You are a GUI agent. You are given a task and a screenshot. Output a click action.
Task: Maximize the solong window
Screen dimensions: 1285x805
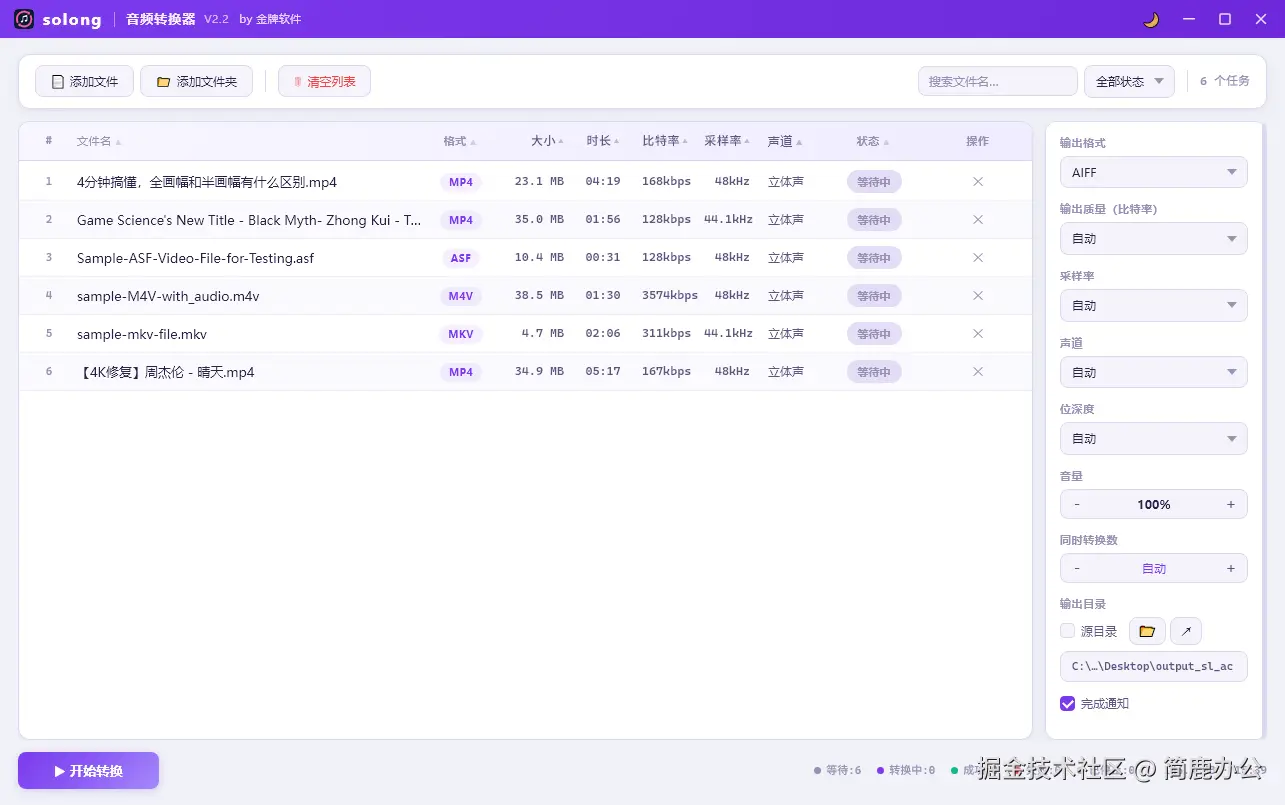tap(1225, 19)
